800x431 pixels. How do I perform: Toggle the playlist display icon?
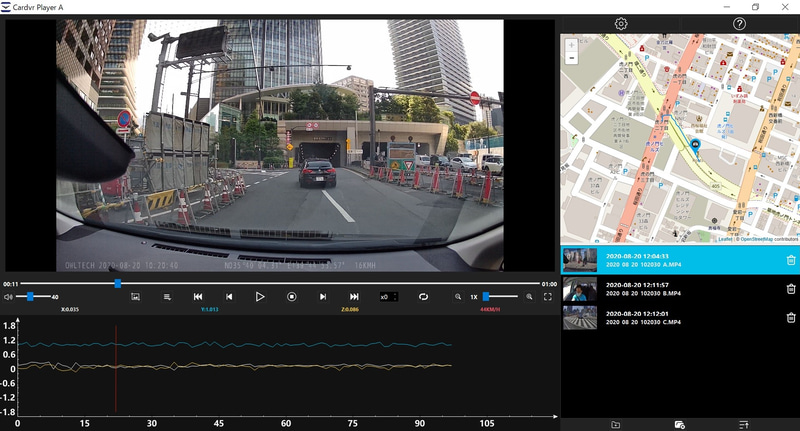point(167,296)
